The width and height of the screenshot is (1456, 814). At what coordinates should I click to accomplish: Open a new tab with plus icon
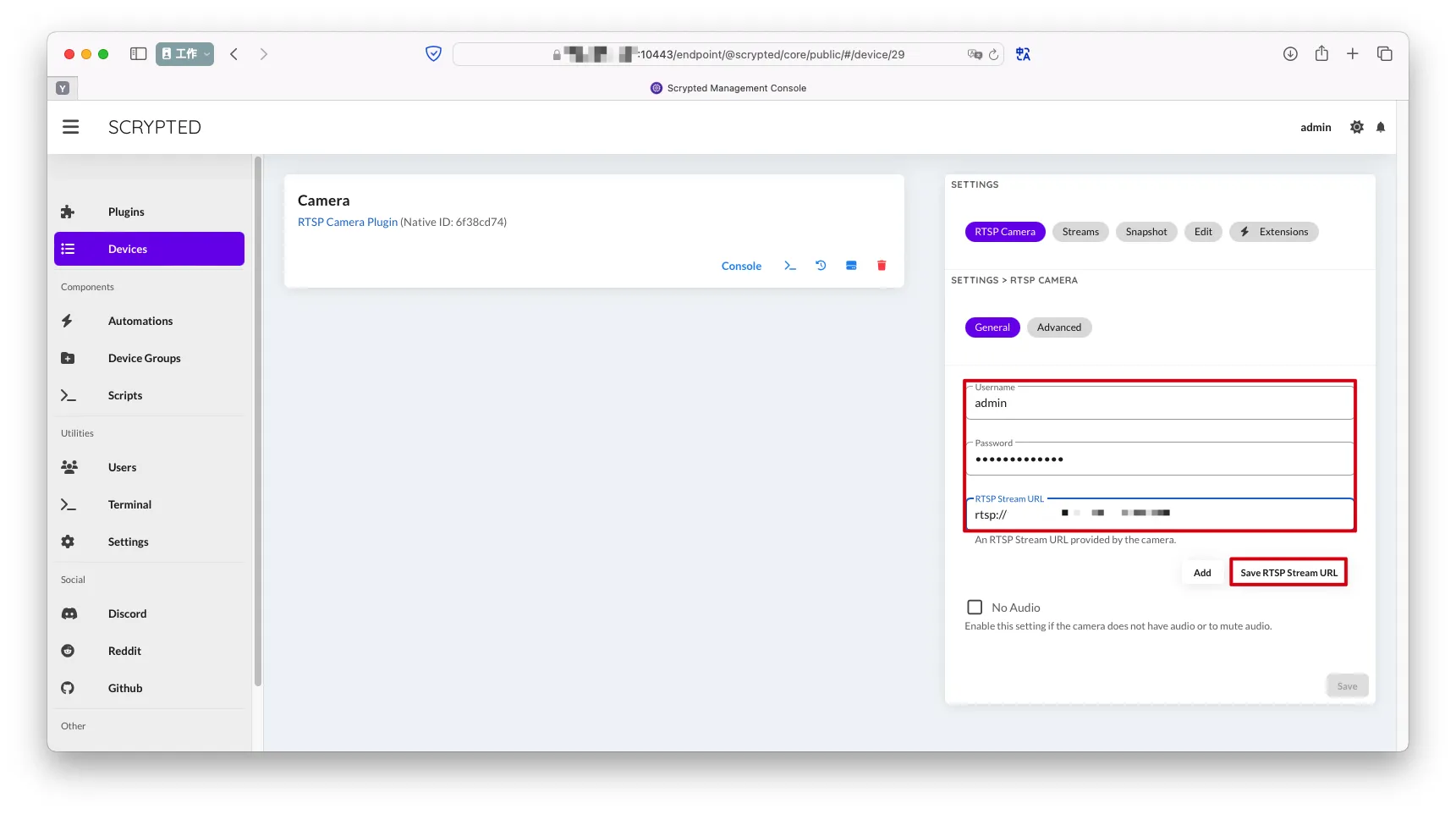pos(1353,54)
